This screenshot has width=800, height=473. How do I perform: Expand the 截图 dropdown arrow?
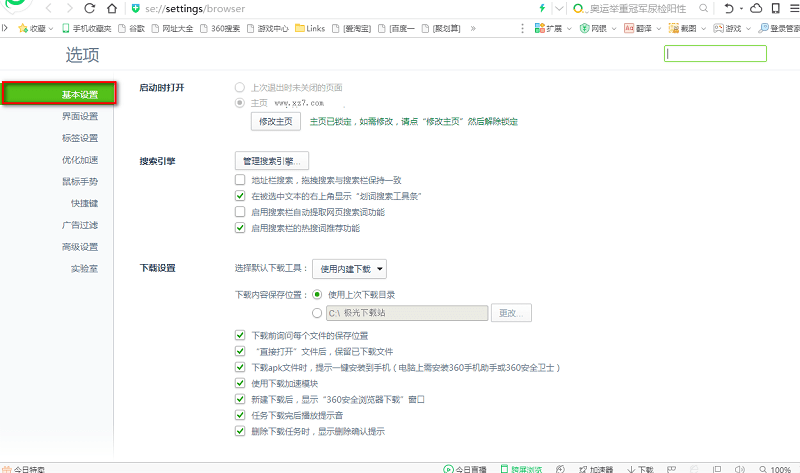pyautogui.click(x=703, y=29)
